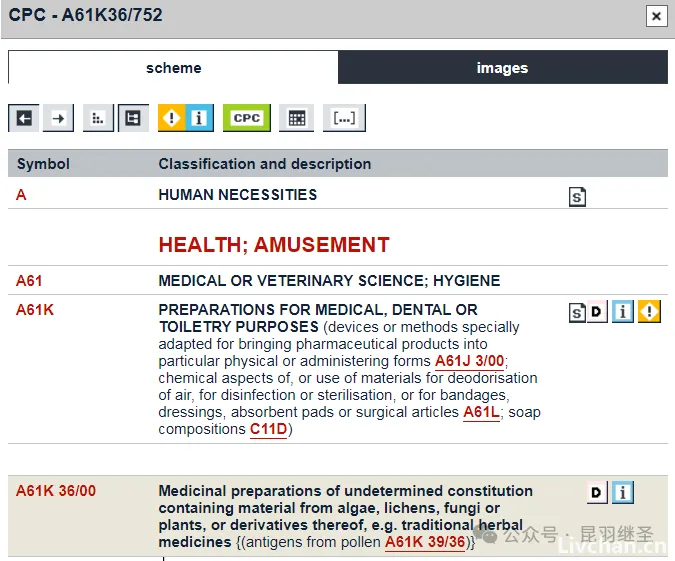The width and height of the screenshot is (675, 561).
Task: Click the forward arrow toolbar icon
Action: click(x=58, y=118)
